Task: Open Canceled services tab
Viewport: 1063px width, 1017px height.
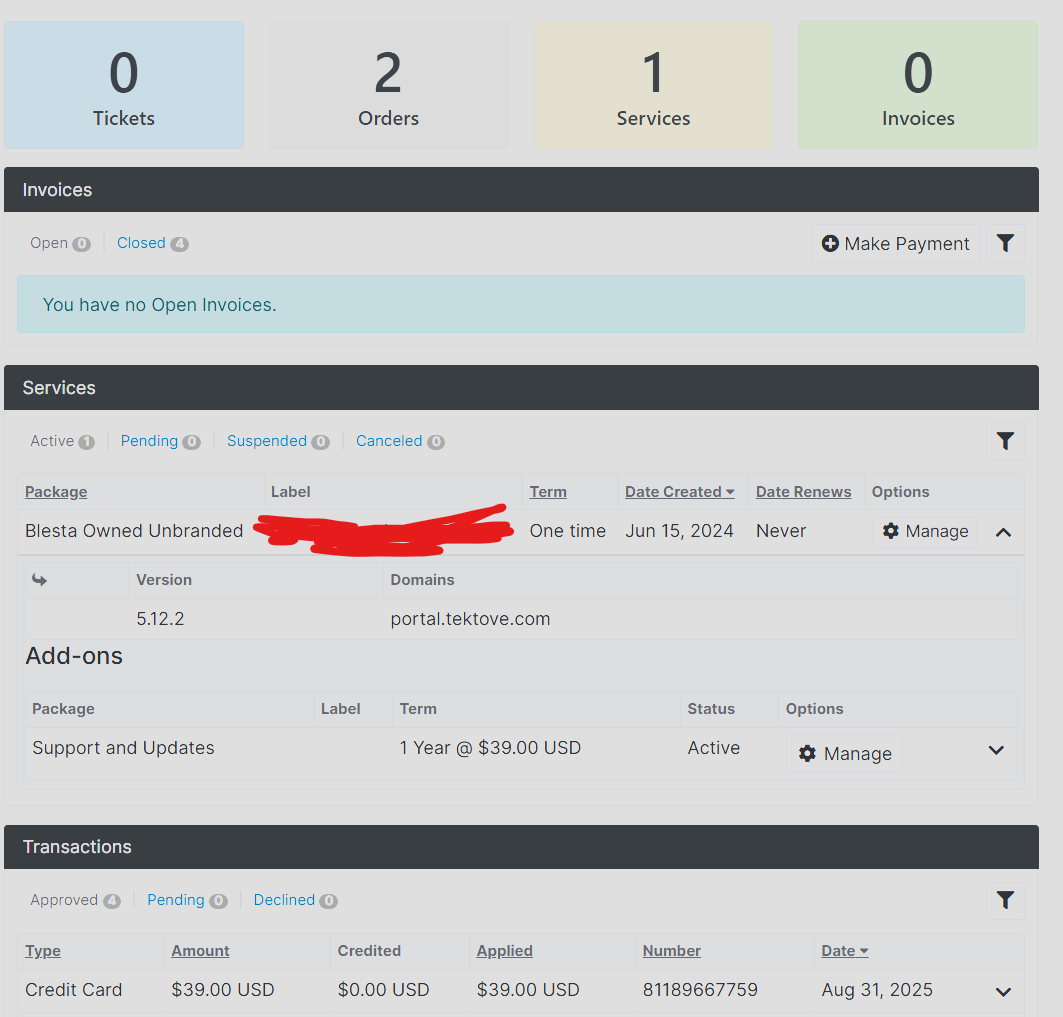Action: 388,441
